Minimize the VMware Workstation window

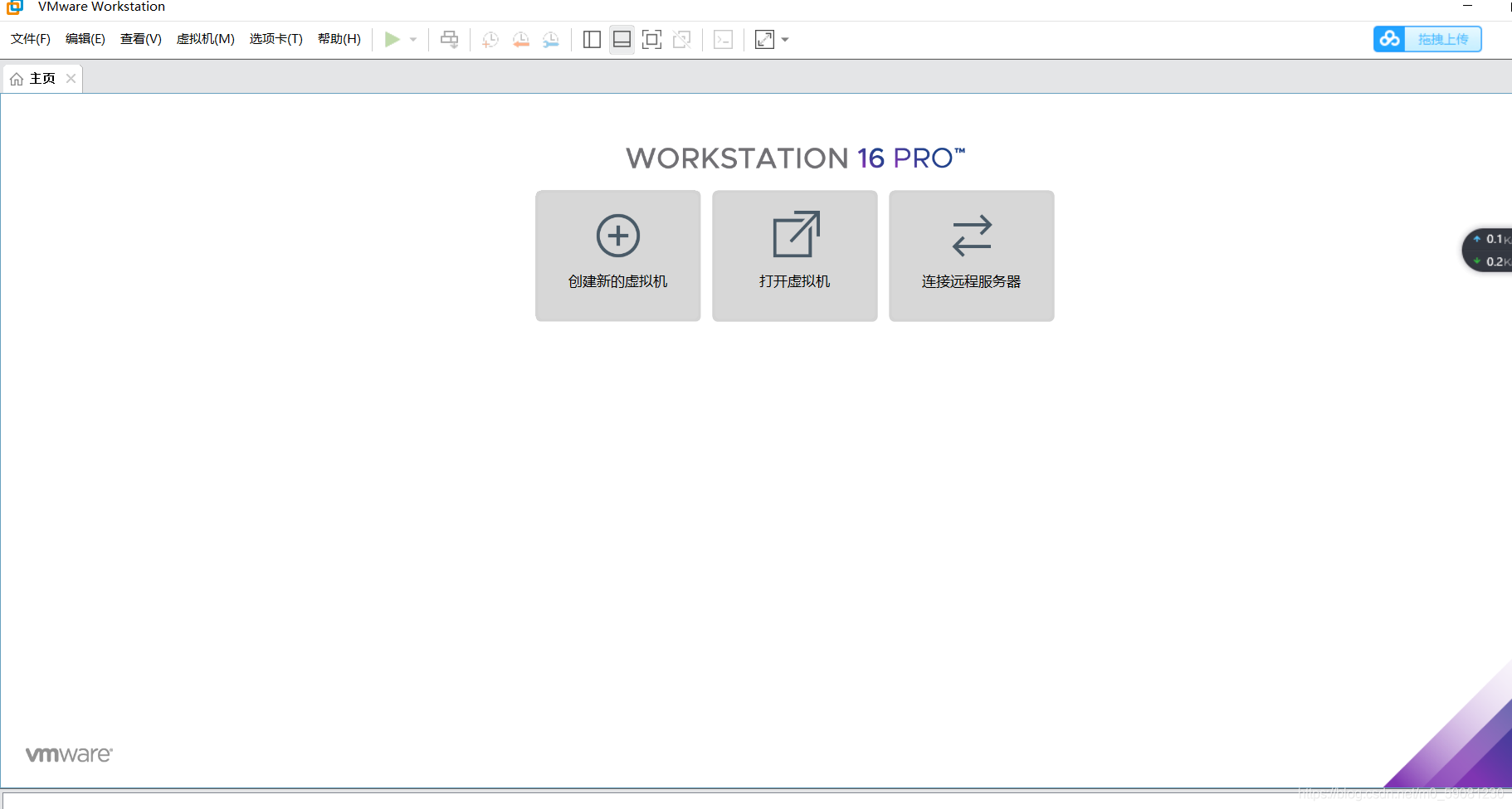[1467, 7]
